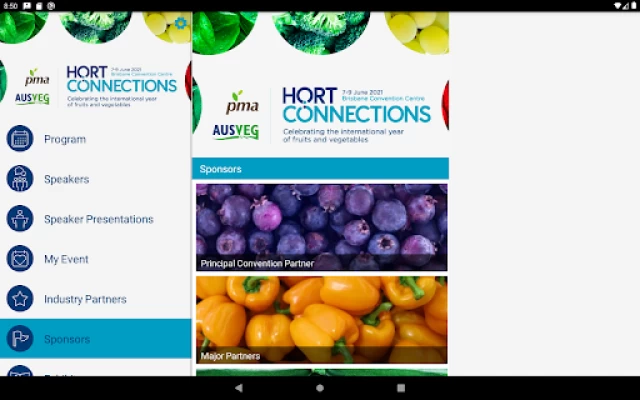Open the settings gear icon
The width and height of the screenshot is (640, 400).
tap(180, 23)
